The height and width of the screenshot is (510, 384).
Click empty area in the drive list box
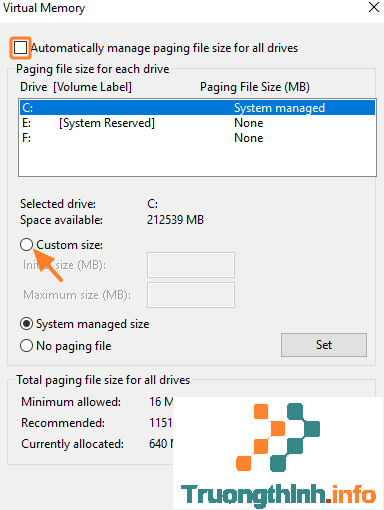click(197, 161)
